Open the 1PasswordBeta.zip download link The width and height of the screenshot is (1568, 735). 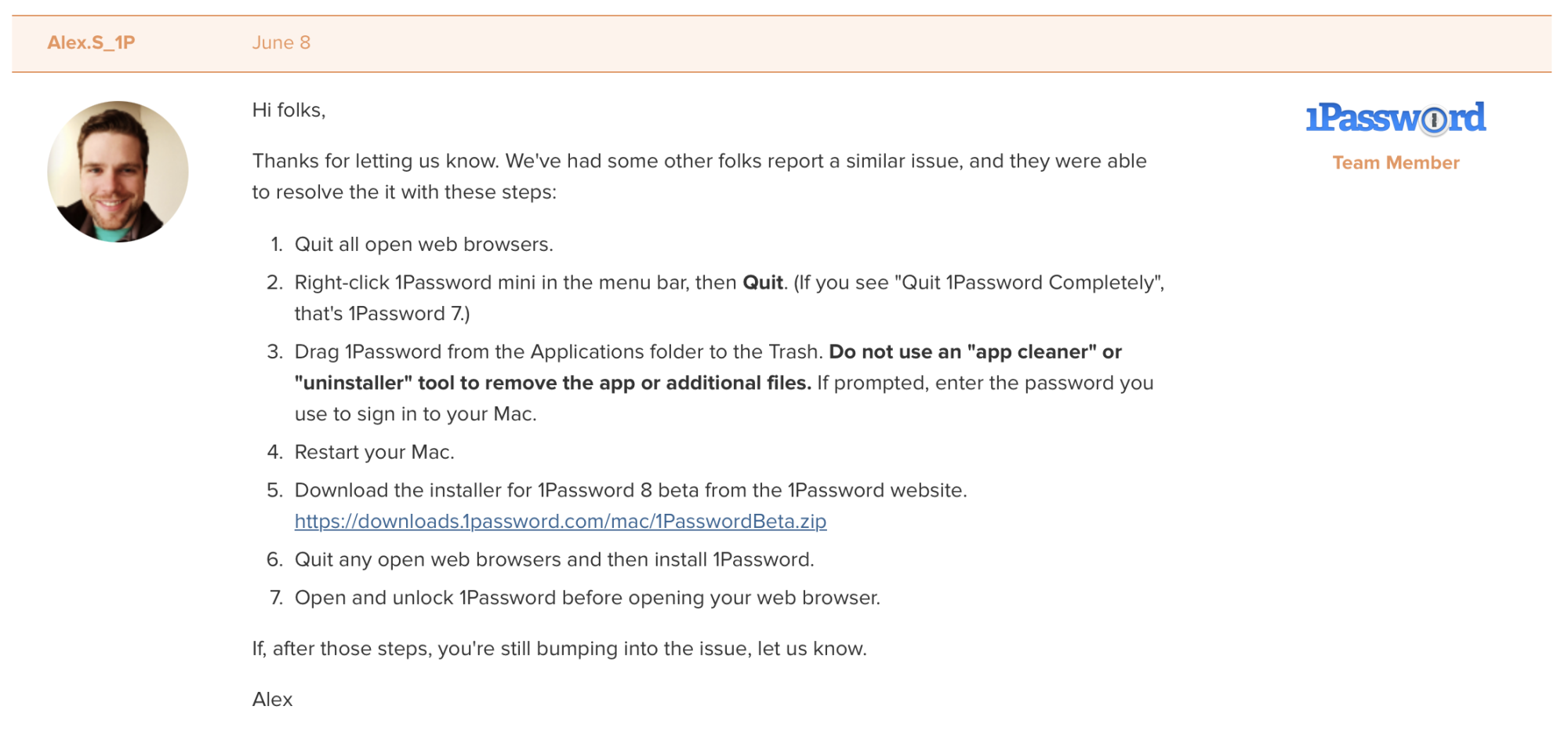point(560,522)
